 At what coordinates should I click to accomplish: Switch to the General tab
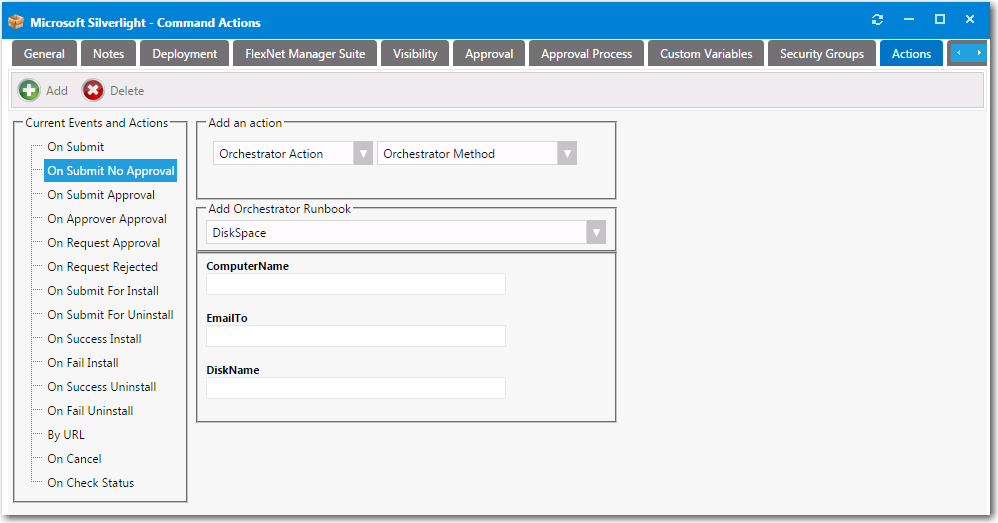click(x=44, y=54)
